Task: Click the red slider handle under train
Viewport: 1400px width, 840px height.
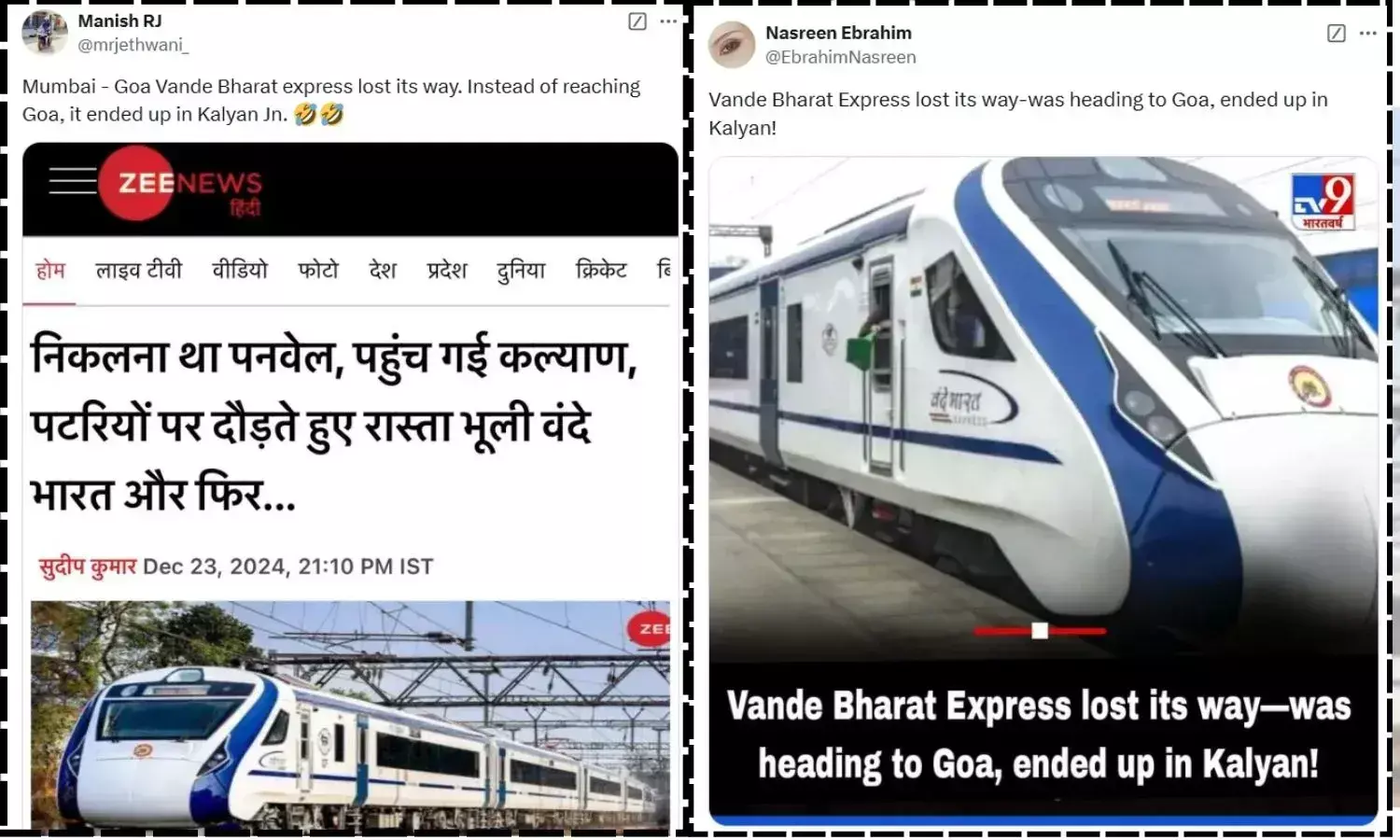Action: (1040, 631)
